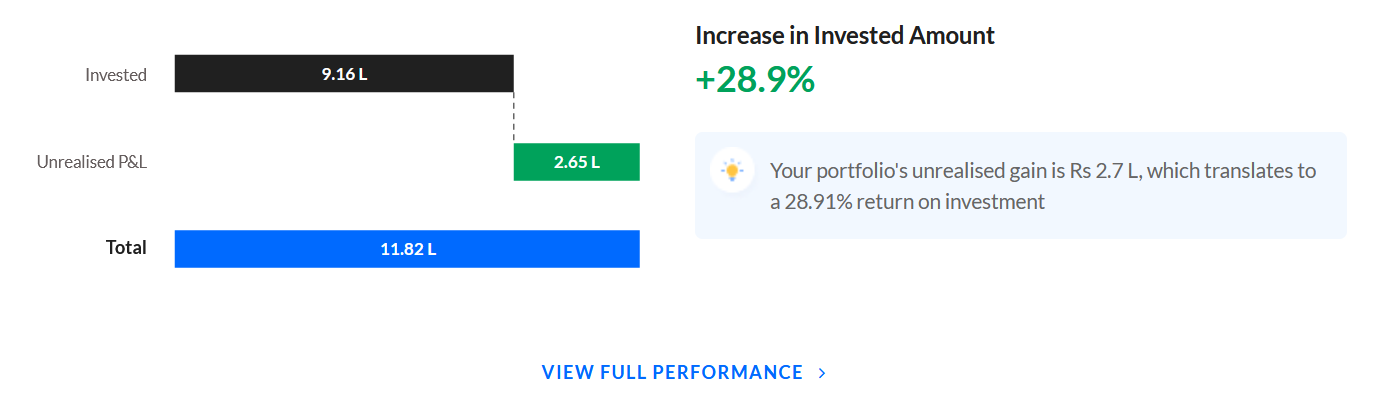This screenshot has height=418, width=1375.
Task: Click the lightbulb insight icon
Action: click(x=732, y=170)
